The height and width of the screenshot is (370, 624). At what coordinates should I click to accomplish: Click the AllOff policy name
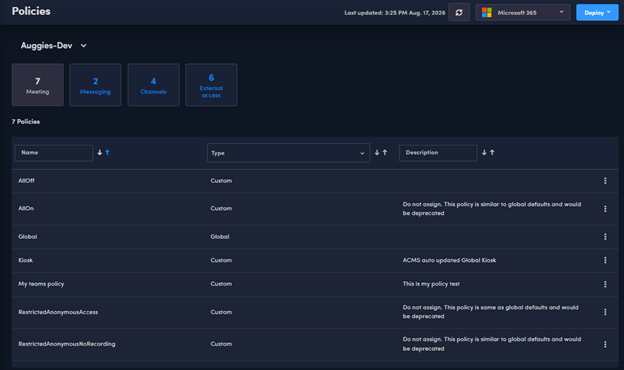point(26,181)
